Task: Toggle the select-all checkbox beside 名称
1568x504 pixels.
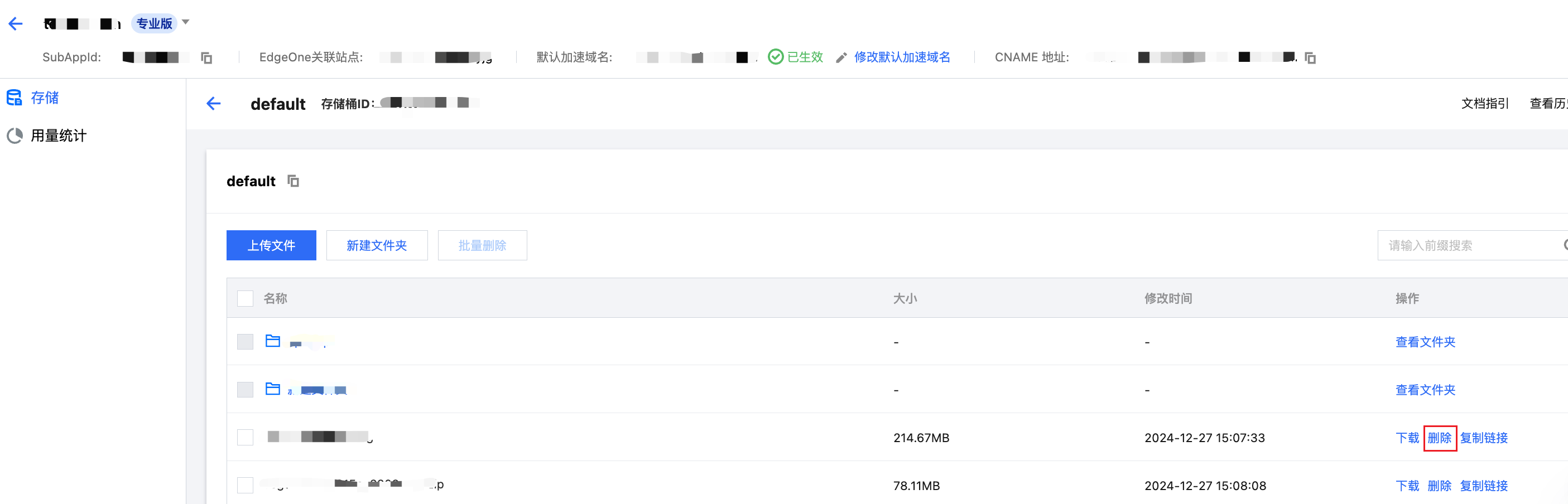Action: click(246, 298)
